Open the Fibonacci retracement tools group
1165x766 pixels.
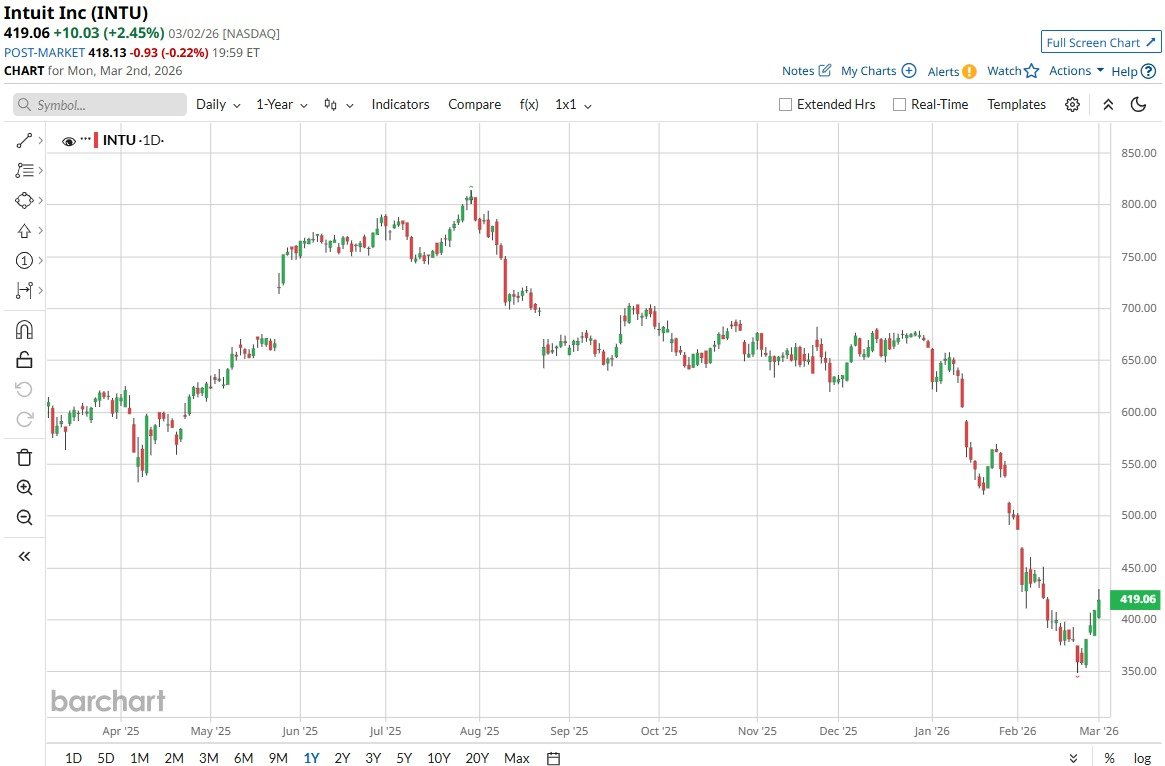(24, 170)
